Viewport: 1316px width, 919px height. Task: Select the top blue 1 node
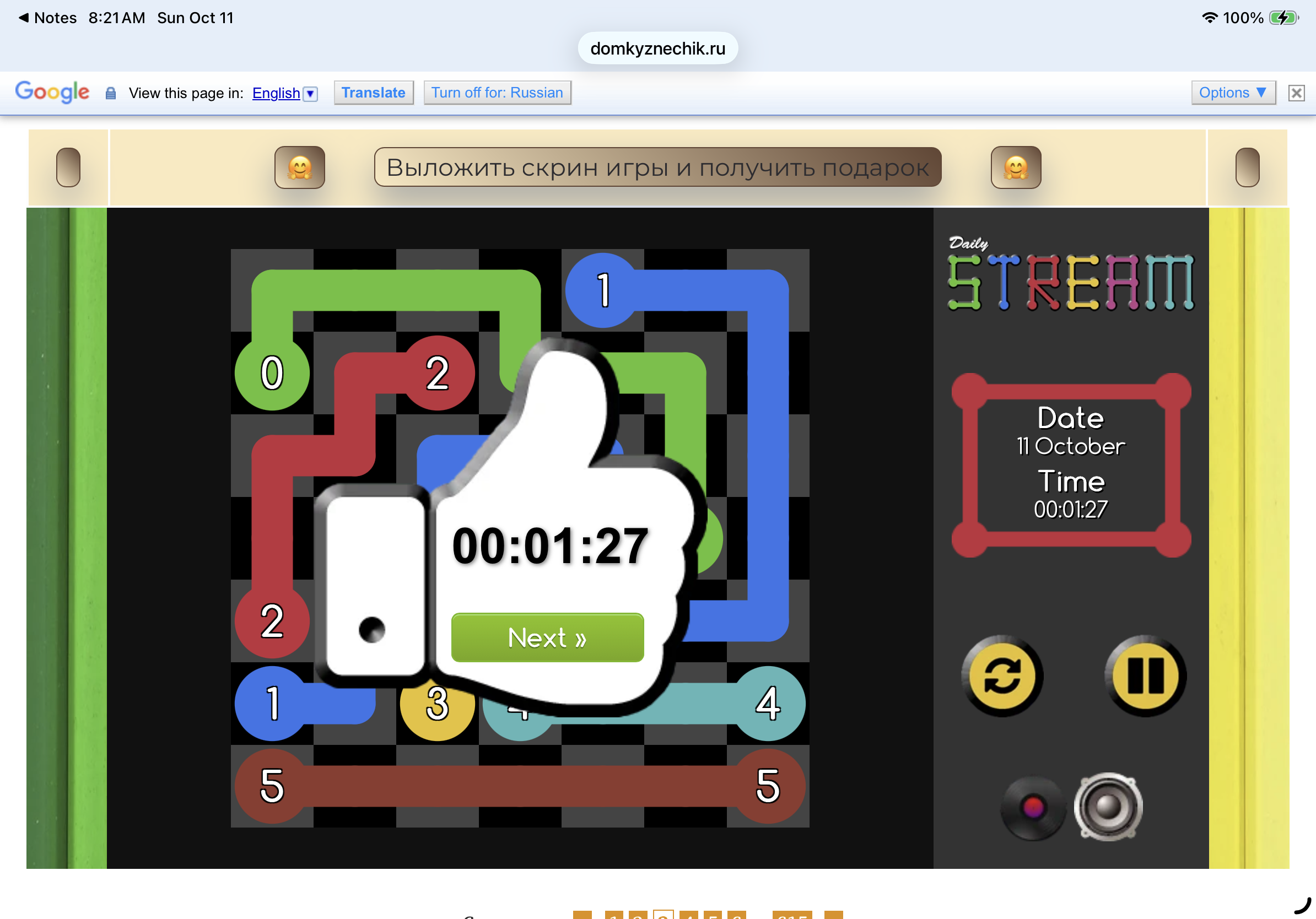(x=603, y=290)
